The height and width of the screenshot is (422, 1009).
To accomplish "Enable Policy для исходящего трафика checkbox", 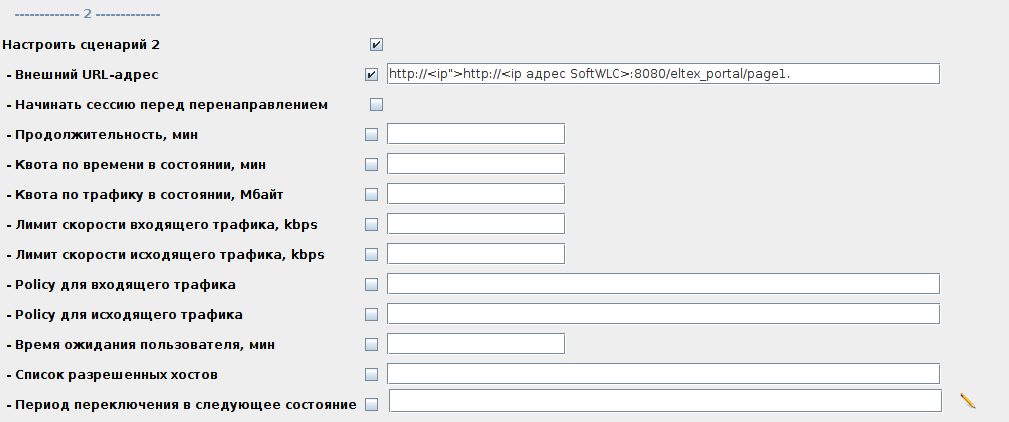I will point(372,314).
